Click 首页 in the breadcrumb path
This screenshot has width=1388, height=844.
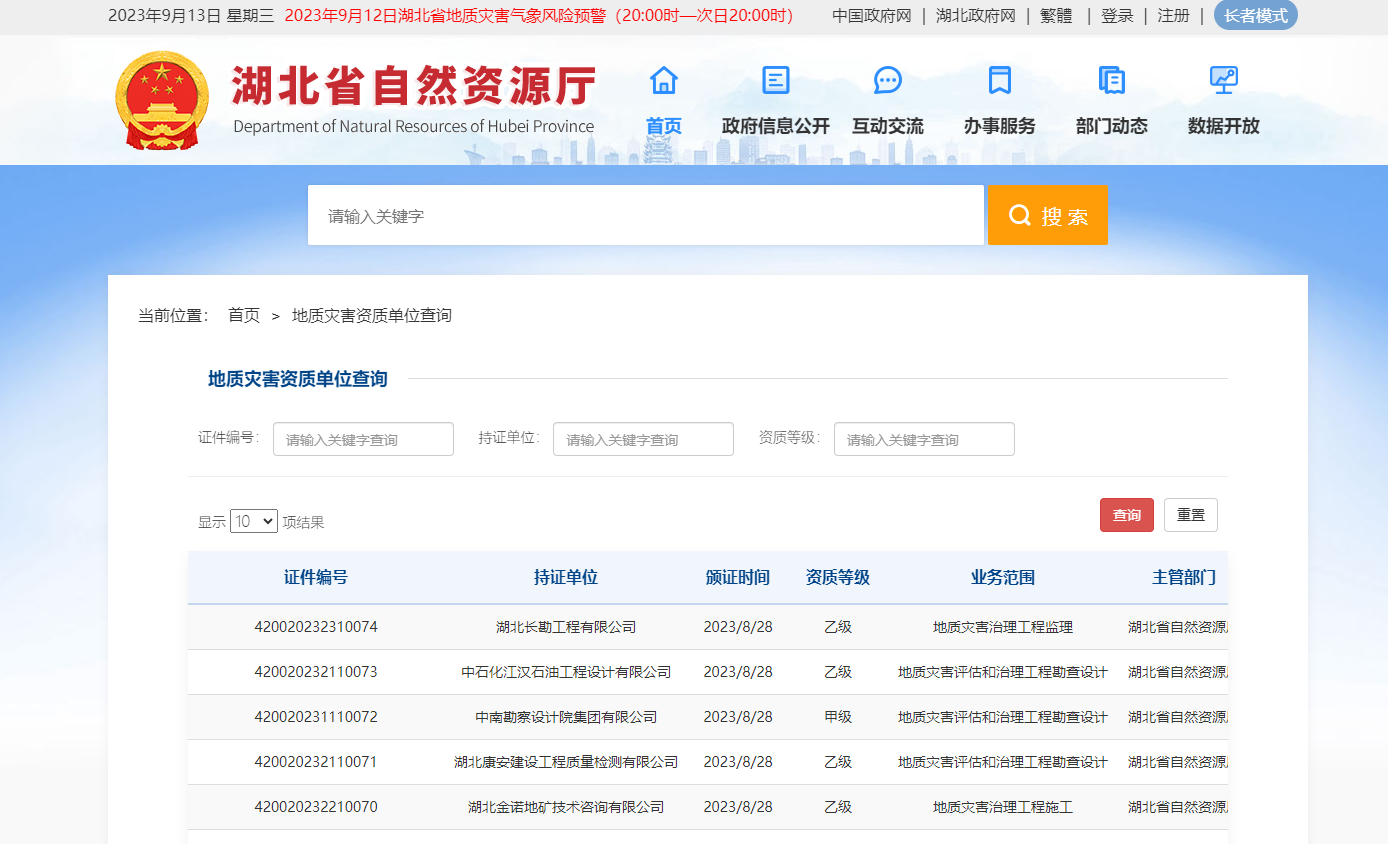pyautogui.click(x=244, y=316)
